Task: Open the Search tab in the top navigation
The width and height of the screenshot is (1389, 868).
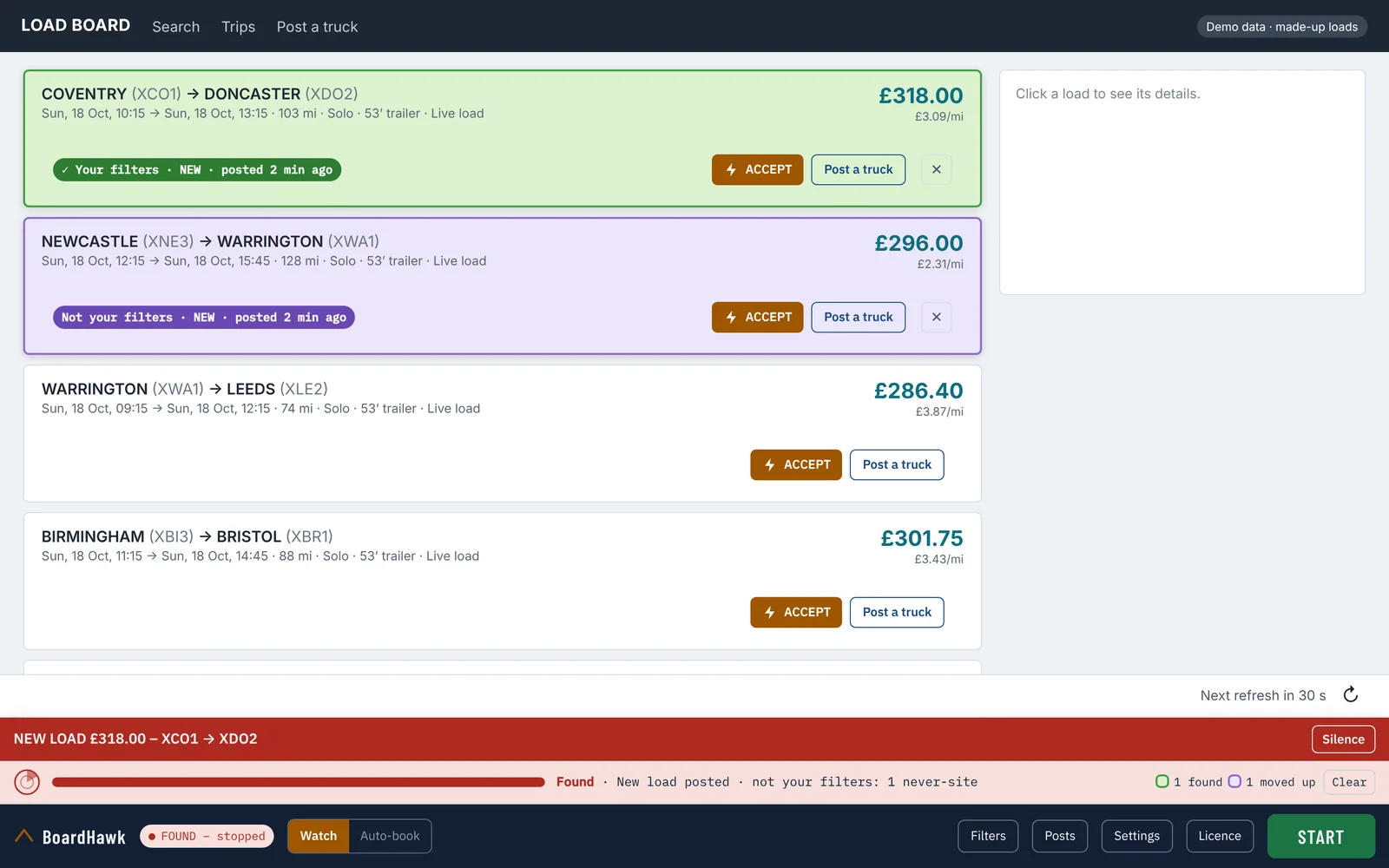Action: [x=176, y=27]
